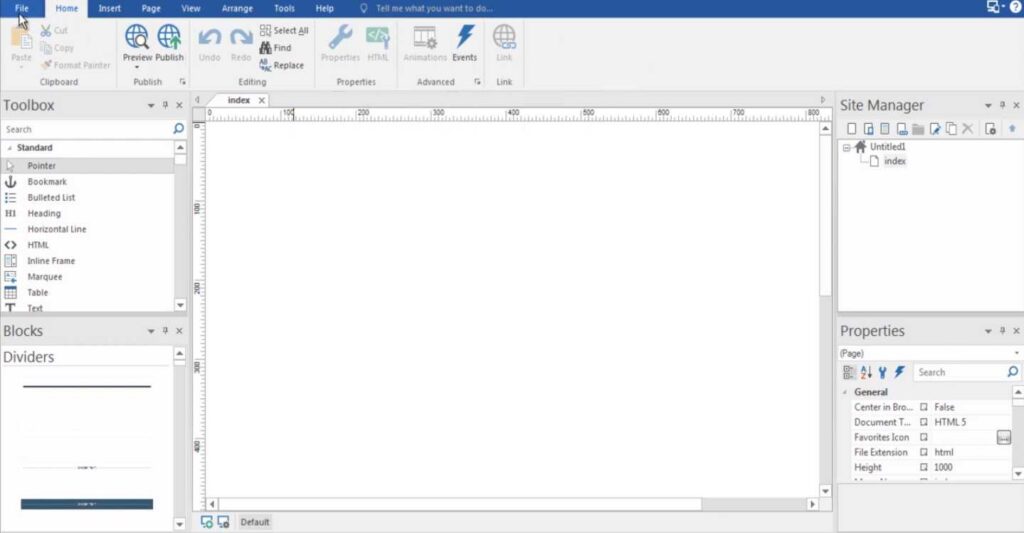Switch to the View ribbon tab

tap(191, 8)
